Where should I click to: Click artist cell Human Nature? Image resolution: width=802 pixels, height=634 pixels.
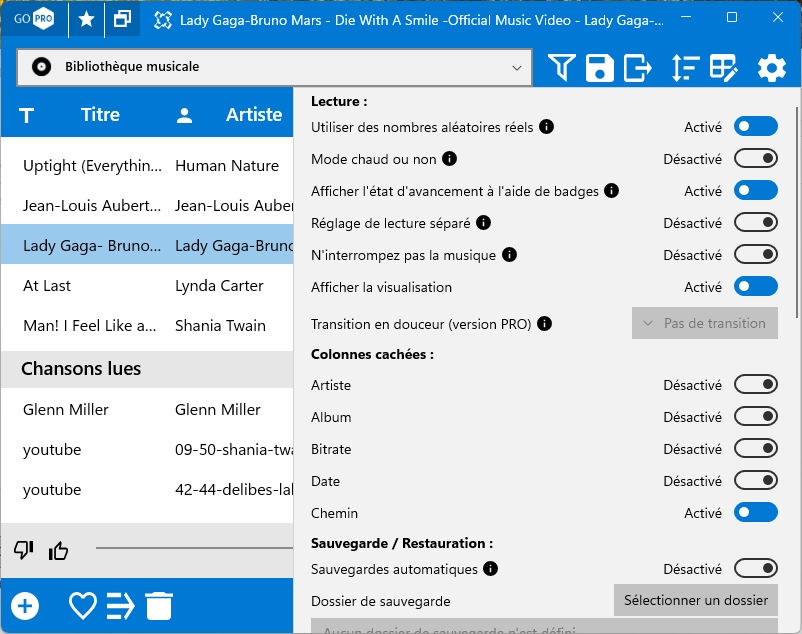tap(227, 166)
